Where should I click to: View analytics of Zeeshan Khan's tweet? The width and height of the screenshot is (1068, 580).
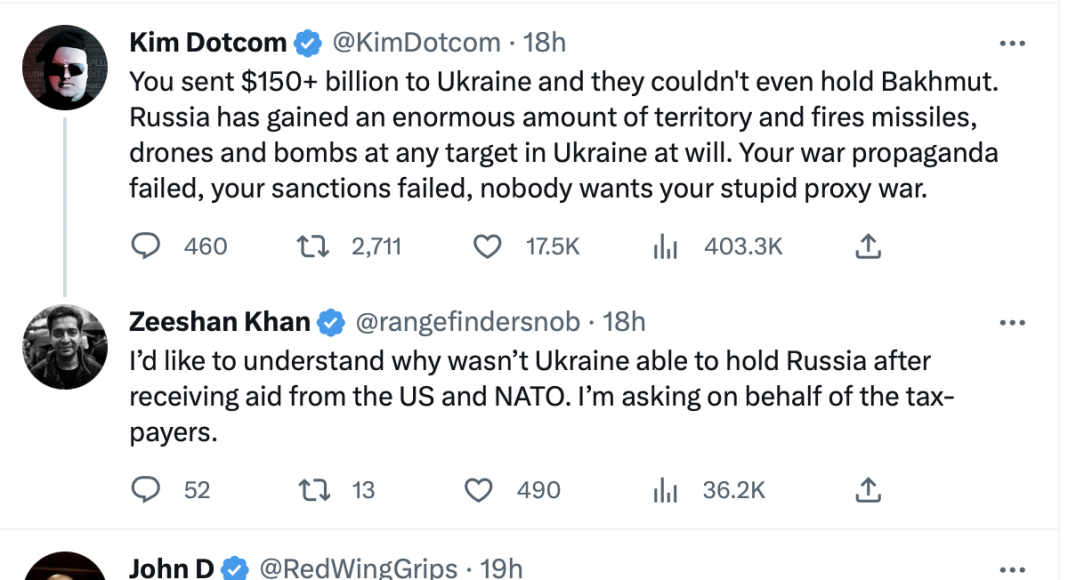(666, 489)
